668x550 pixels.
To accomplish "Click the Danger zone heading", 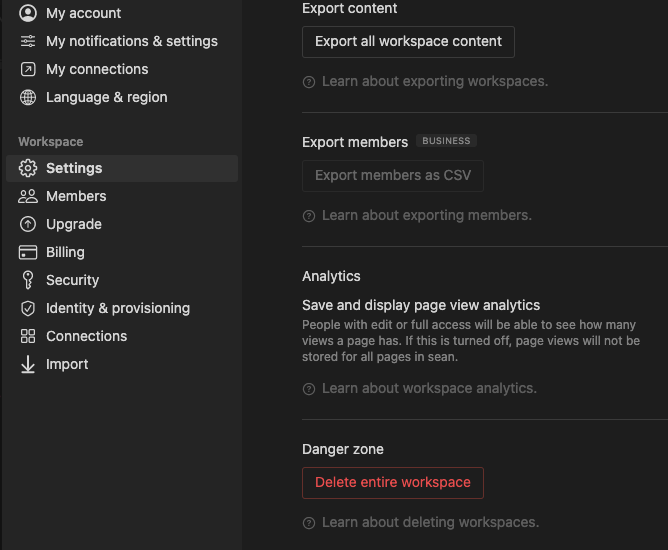I will click(x=343, y=449).
